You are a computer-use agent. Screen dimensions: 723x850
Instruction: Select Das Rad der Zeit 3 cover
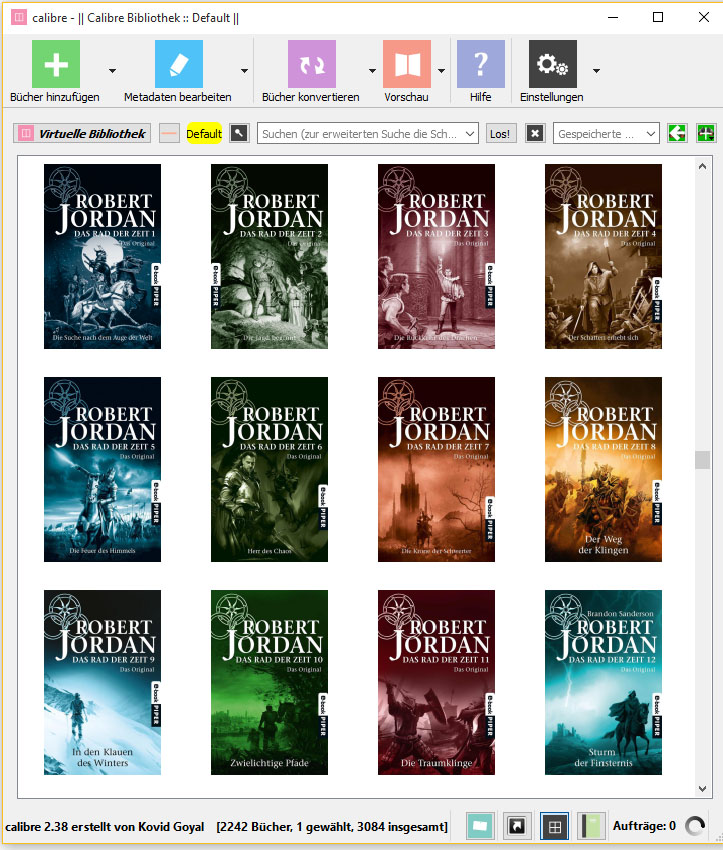tap(436, 256)
